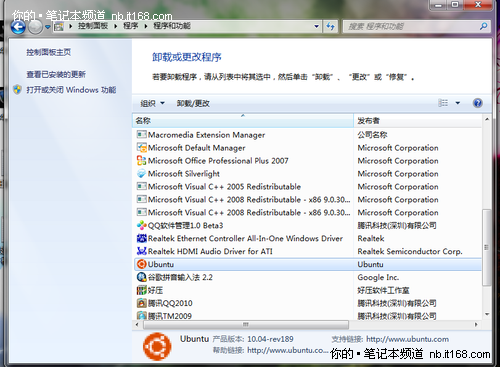The width and height of the screenshot is (500, 367).
Task: Click the magnifier search icon
Action: (x=484, y=26)
